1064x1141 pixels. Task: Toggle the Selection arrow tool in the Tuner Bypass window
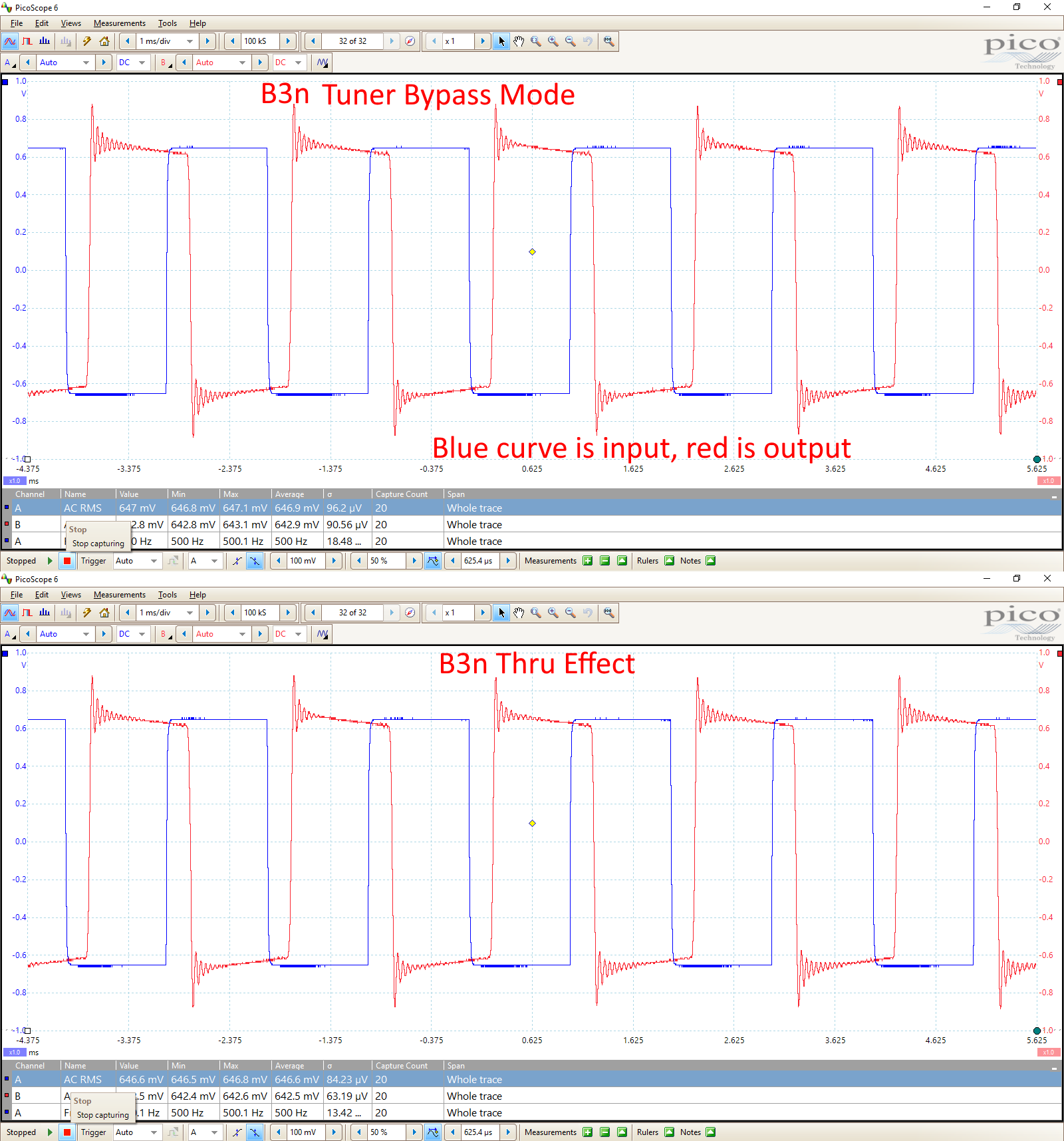(501, 41)
